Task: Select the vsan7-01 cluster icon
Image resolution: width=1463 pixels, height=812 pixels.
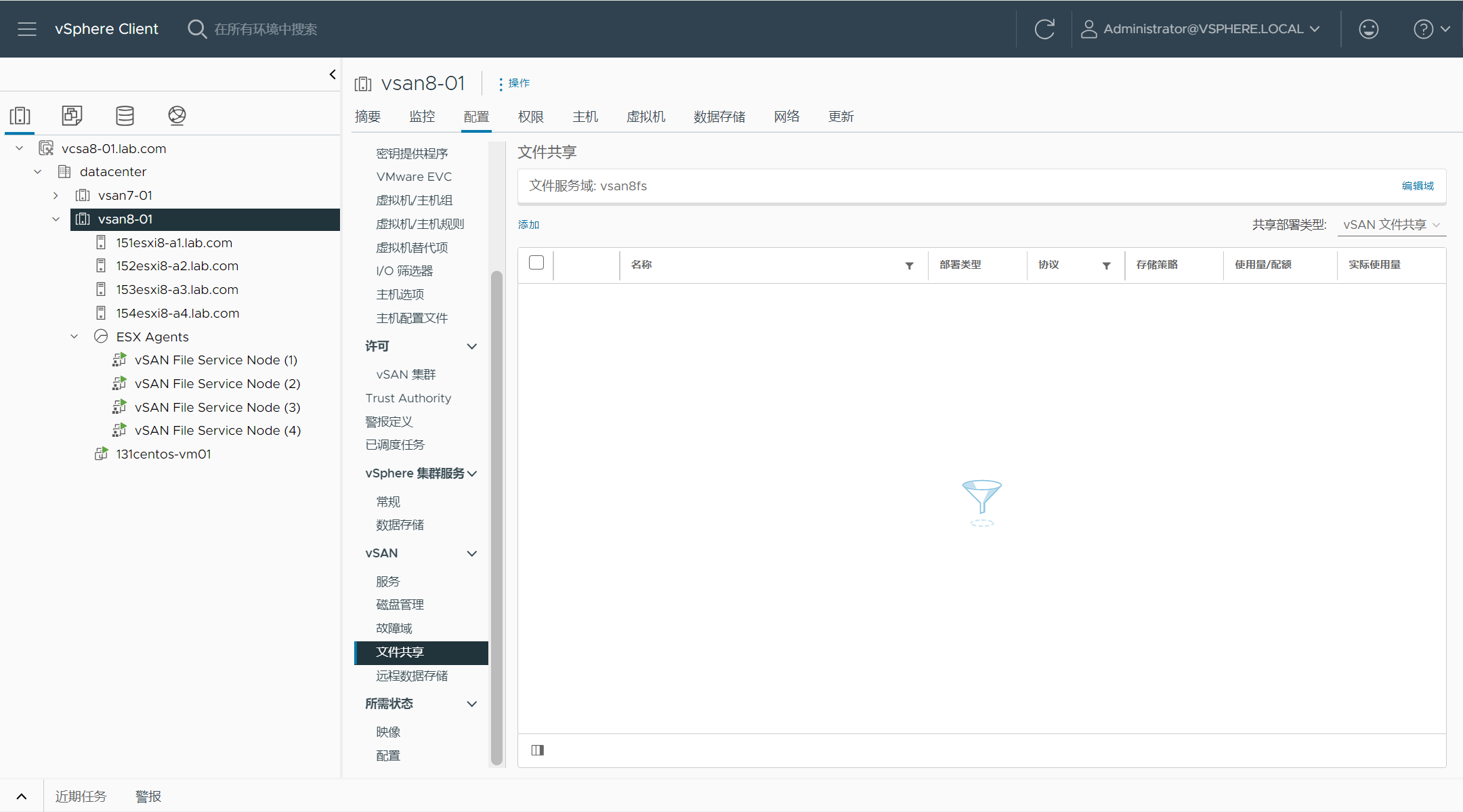Action: tap(83, 196)
